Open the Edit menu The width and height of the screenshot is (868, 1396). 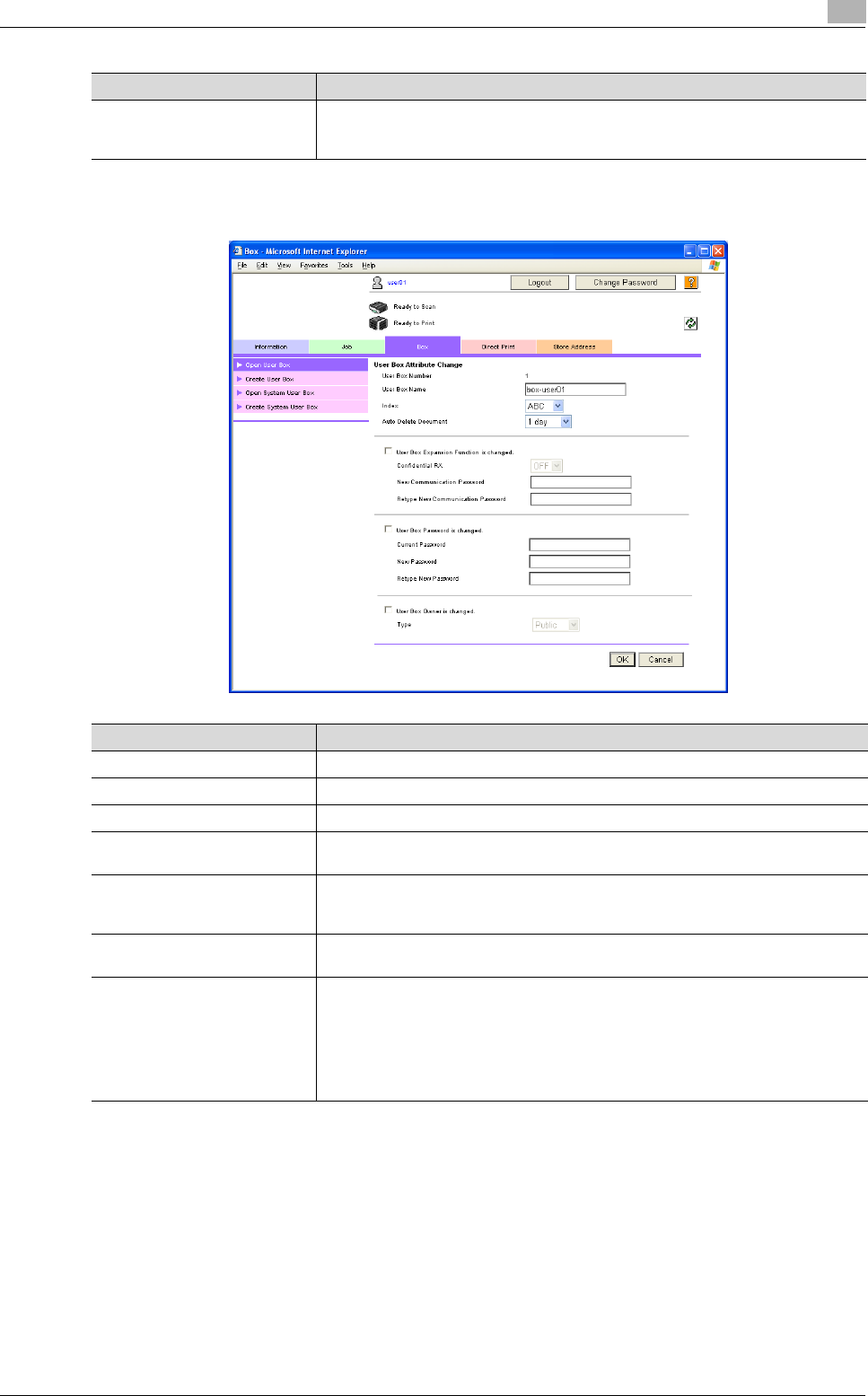point(262,266)
